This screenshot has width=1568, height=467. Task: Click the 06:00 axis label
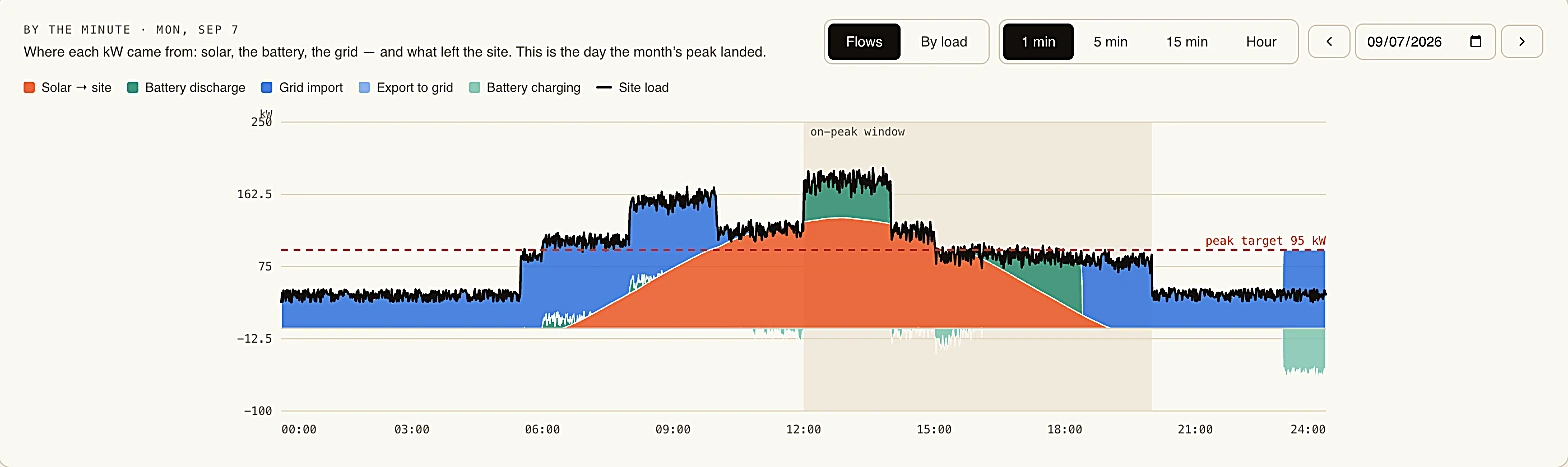click(x=542, y=430)
